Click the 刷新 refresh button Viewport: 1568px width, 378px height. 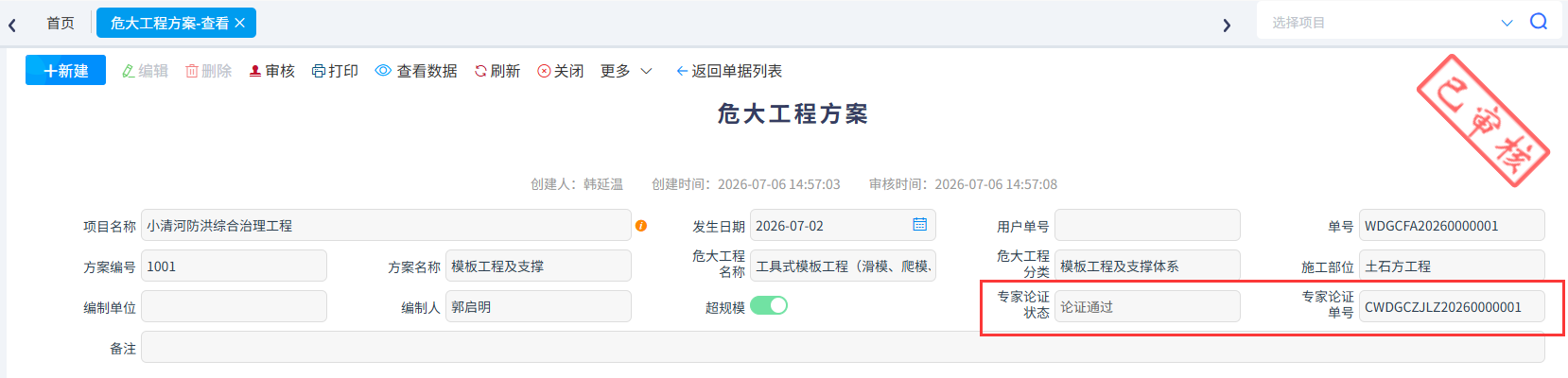(x=497, y=71)
